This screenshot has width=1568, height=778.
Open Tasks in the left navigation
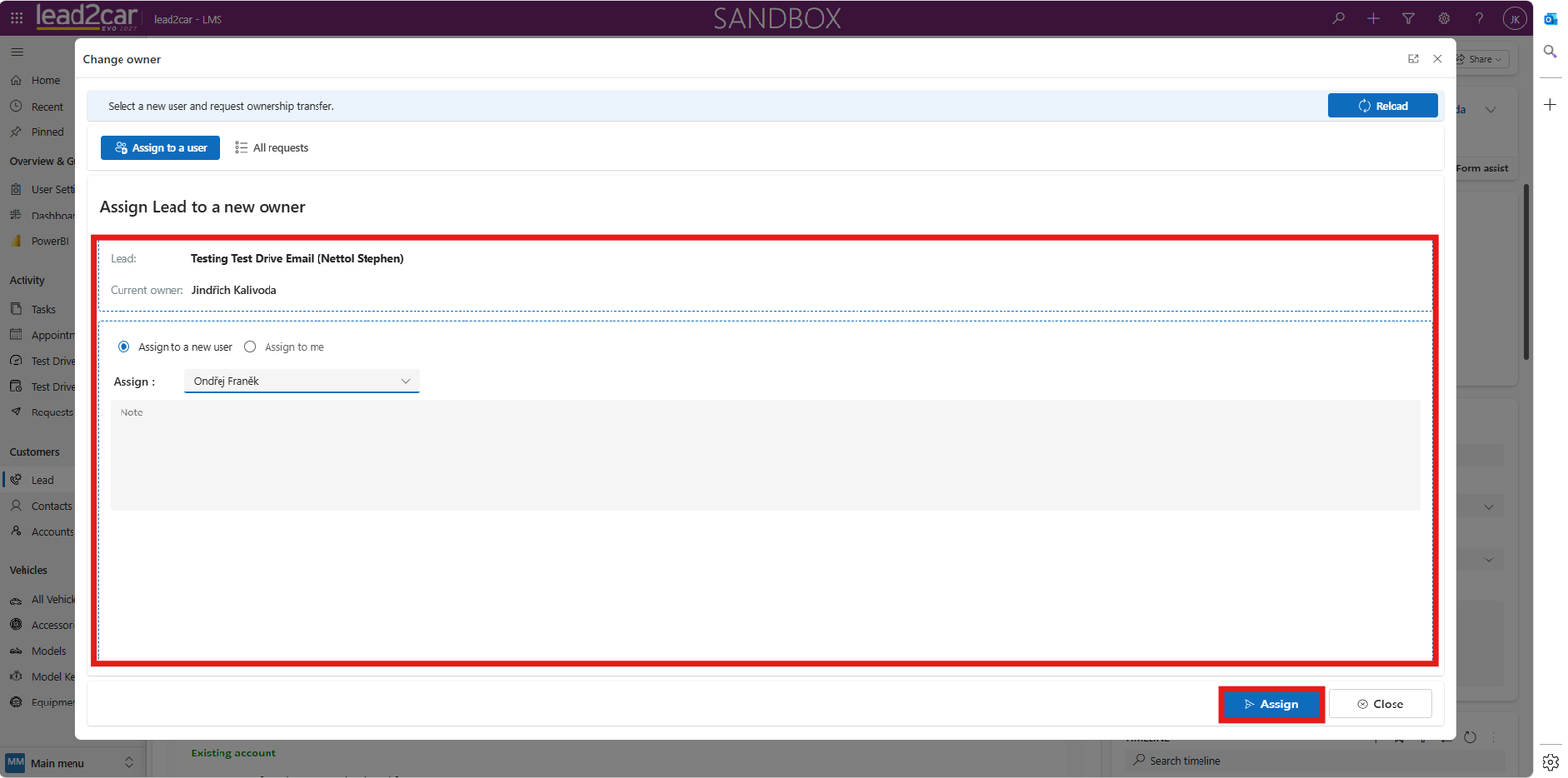click(x=43, y=309)
